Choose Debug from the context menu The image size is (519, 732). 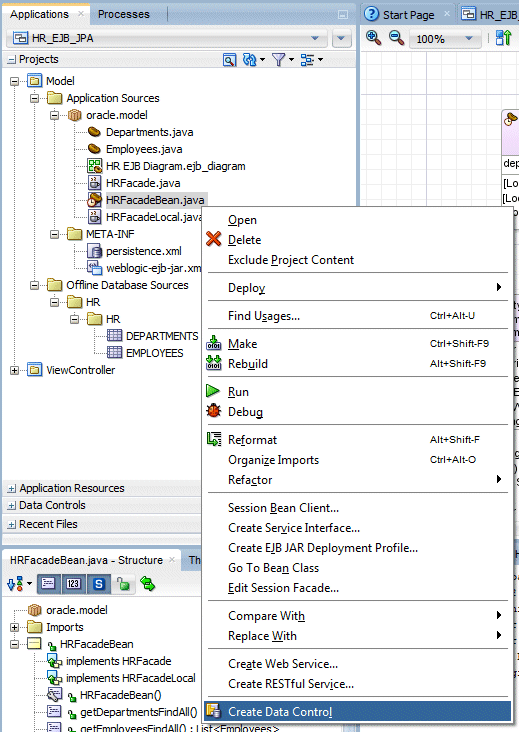(358, 412)
